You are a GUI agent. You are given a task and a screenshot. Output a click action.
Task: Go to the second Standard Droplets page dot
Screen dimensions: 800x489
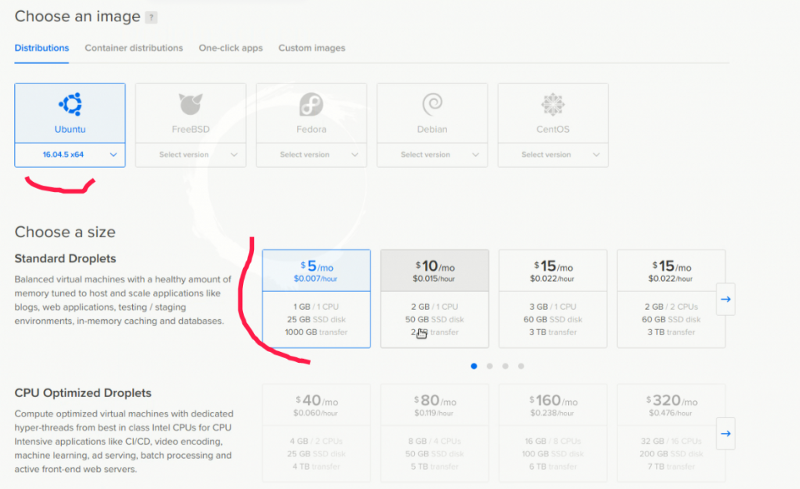coord(490,366)
